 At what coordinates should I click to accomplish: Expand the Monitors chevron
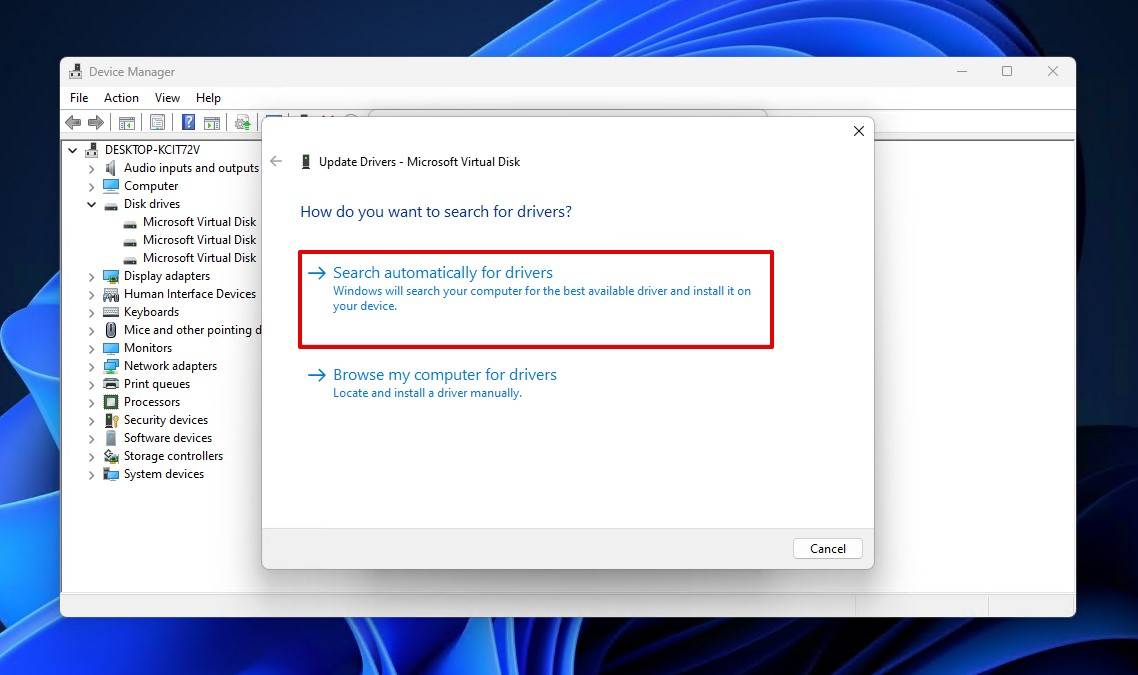point(91,348)
